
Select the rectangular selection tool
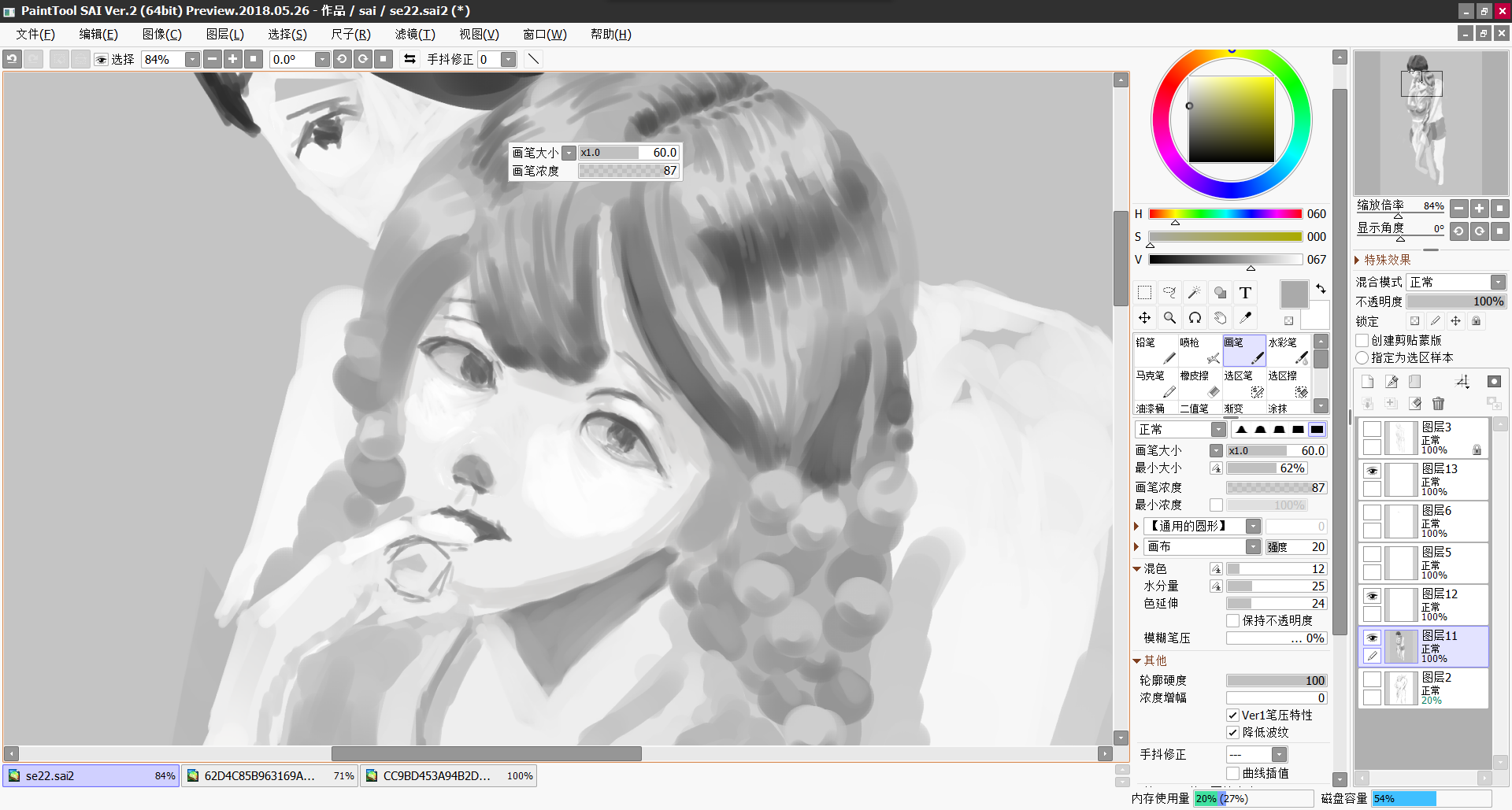(1144, 293)
